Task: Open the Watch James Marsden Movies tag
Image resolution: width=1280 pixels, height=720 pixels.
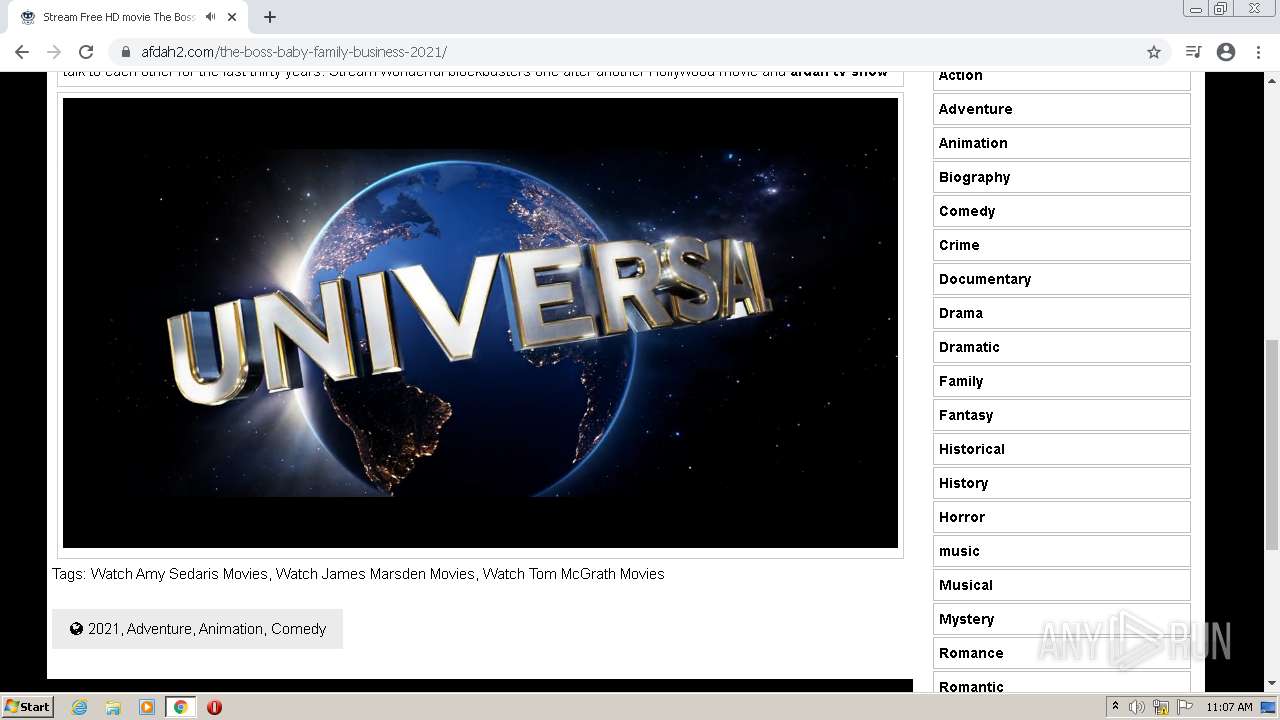Action: pyautogui.click(x=375, y=574)
